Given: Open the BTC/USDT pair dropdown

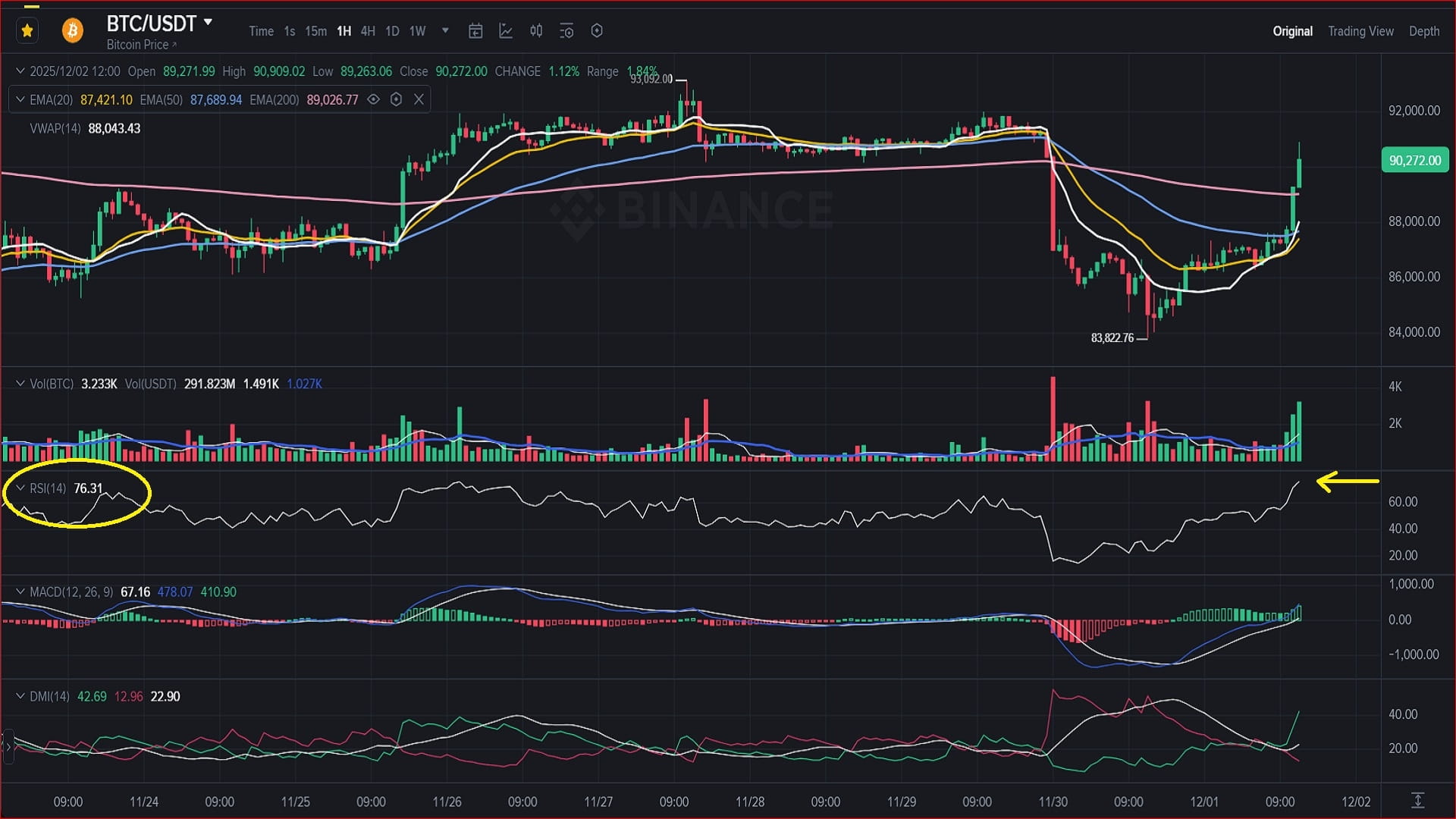Looking at the screenshot, I should tap(209, 23).
